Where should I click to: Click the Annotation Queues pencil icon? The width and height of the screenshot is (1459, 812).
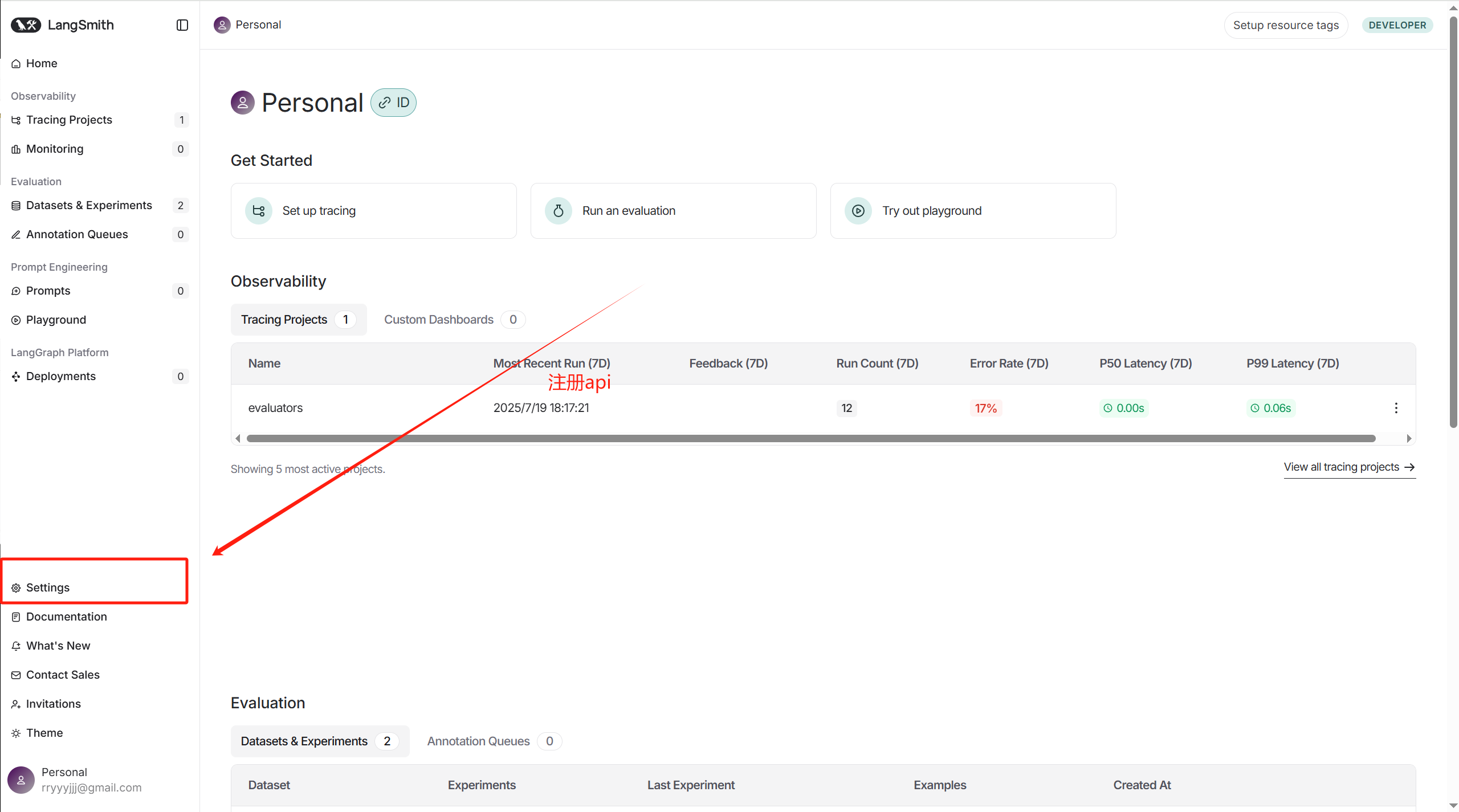point(16,235)
